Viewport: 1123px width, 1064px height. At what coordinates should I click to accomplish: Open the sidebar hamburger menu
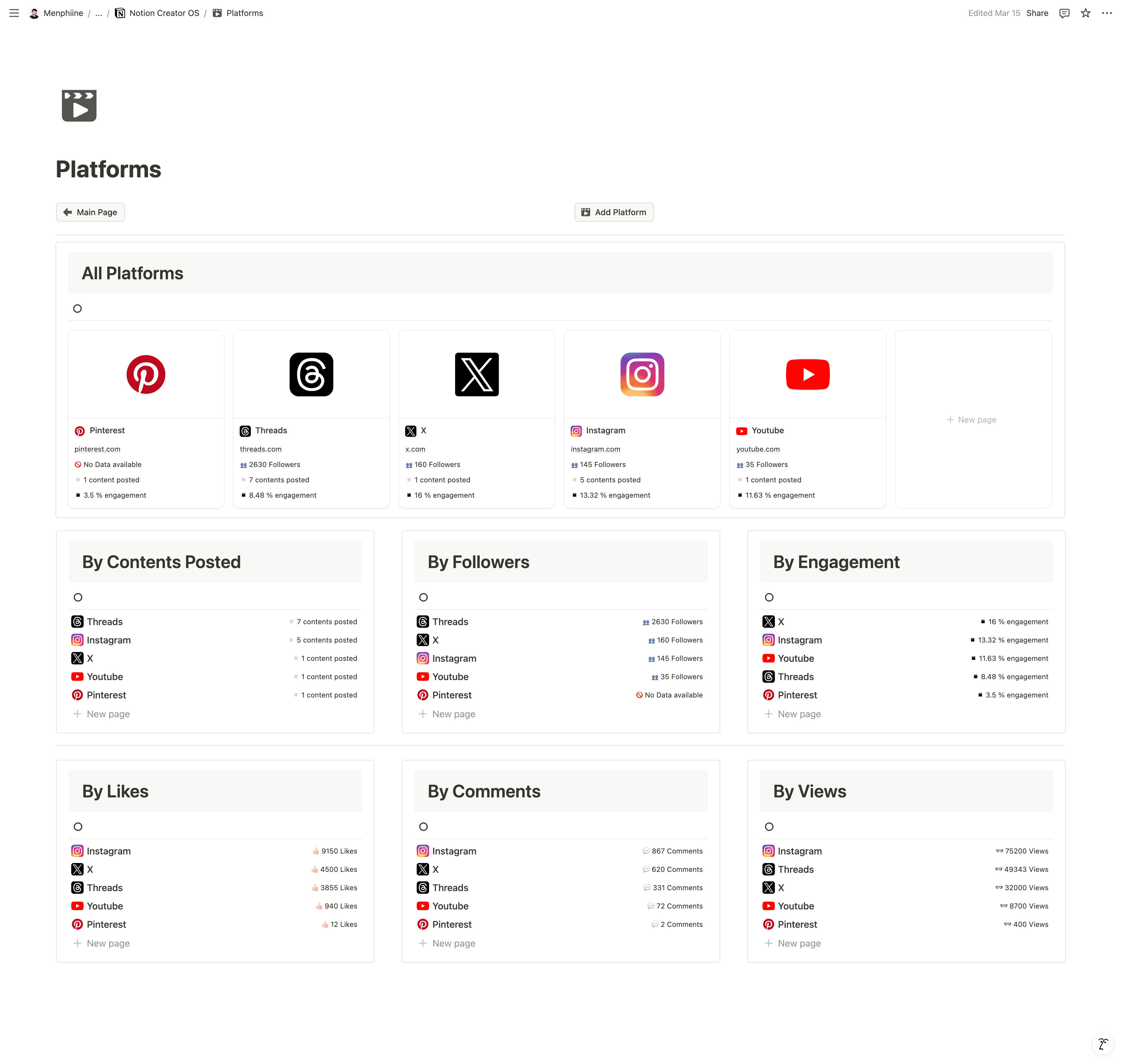(x=14, y=13)
